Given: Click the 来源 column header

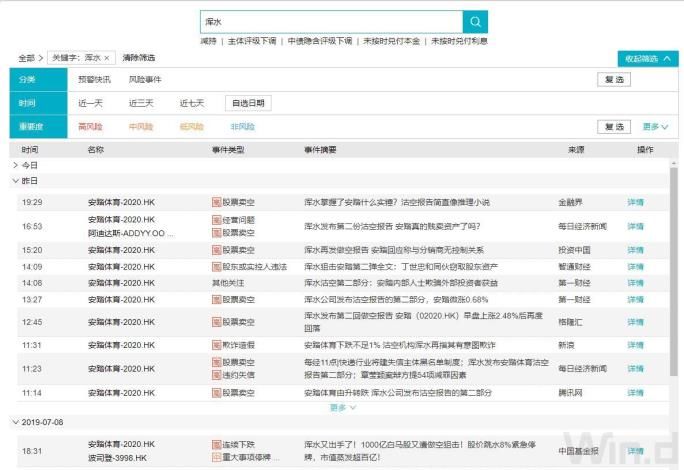Looking at the screenshot, I should coord(576,150).
